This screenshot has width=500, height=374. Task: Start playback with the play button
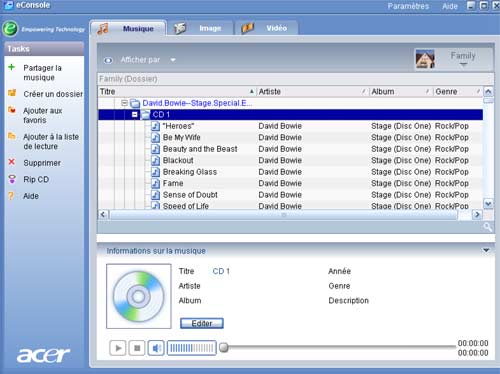point(118,348)
